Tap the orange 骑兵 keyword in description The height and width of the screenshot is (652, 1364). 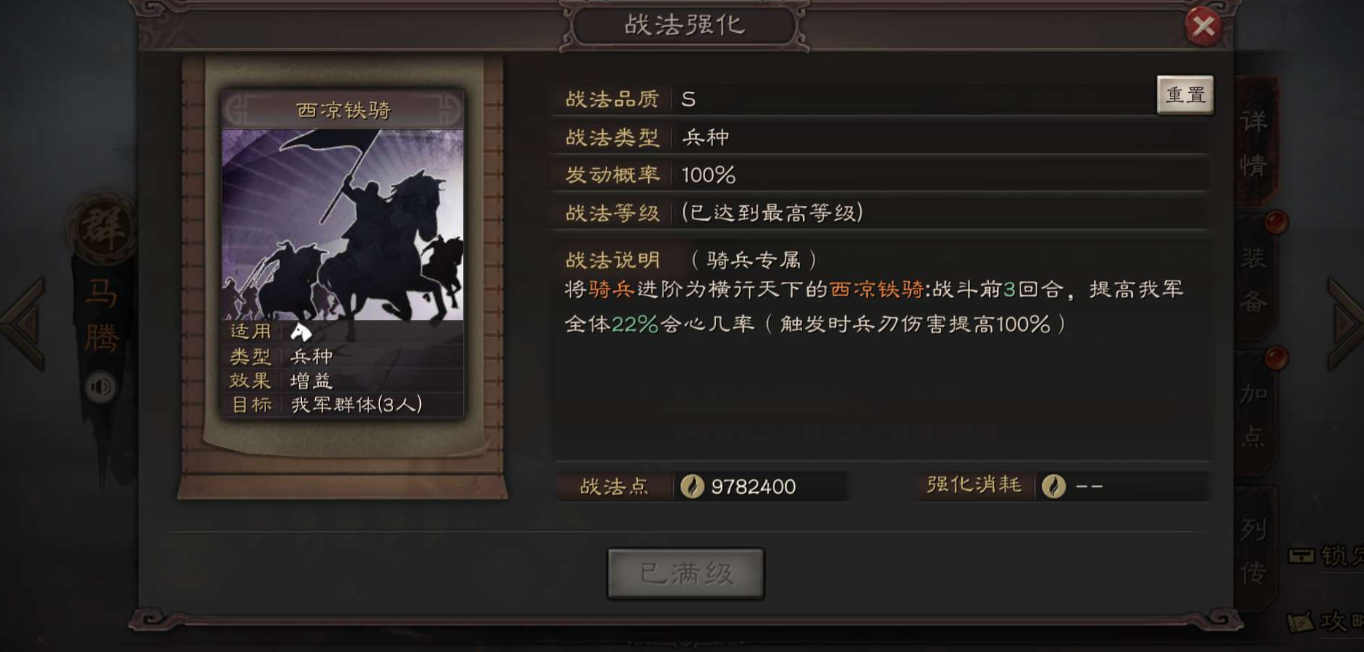(x=613, y=289)
